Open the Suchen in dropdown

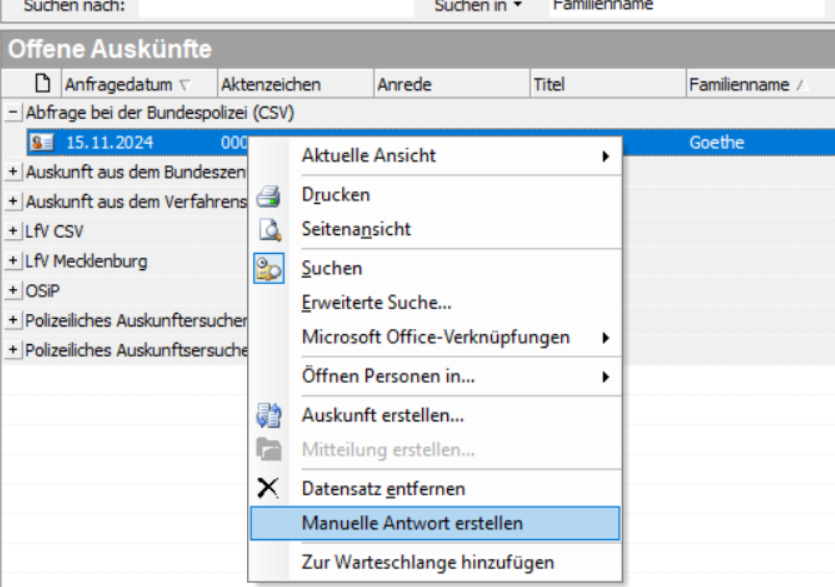[x=478, y=6]
